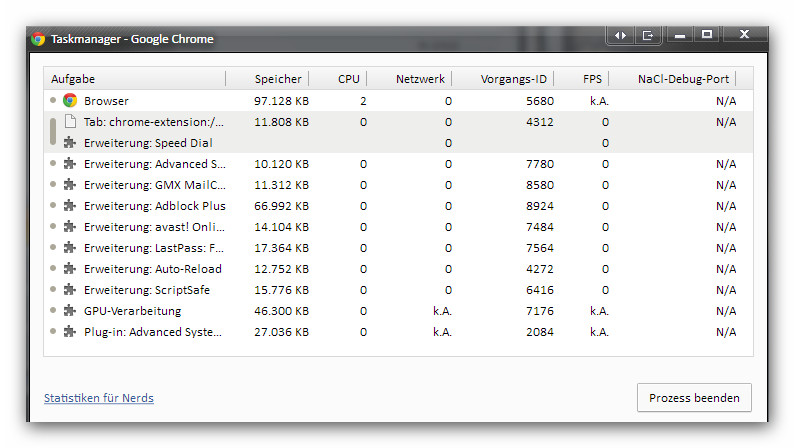Minimize the Taskmanager window
Viewport: 795px width, 448px height.
680,35
